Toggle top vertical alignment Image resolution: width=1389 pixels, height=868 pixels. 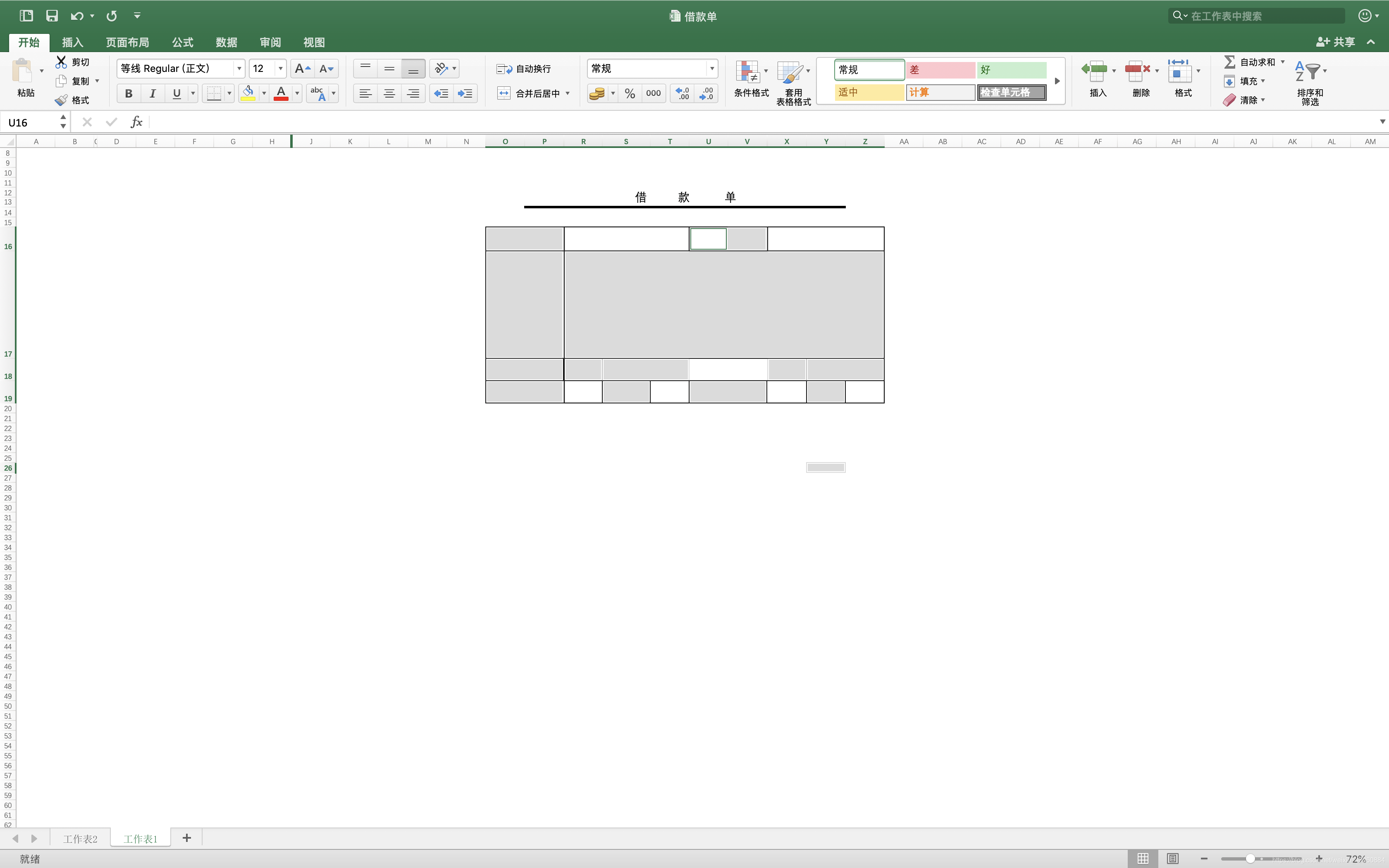tap(365, 69)
